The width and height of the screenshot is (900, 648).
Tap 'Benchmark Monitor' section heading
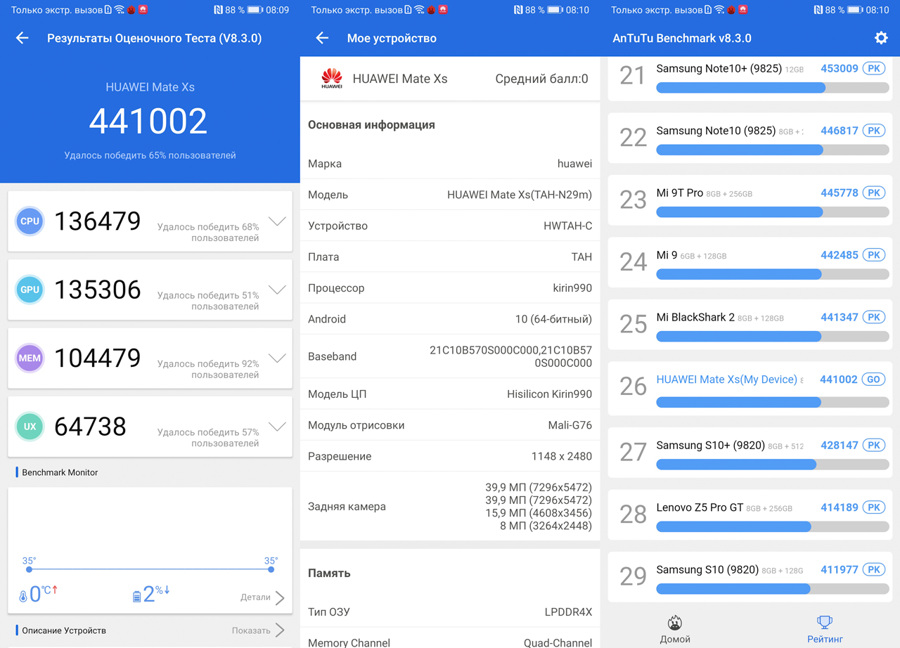[x=60, y=472]
